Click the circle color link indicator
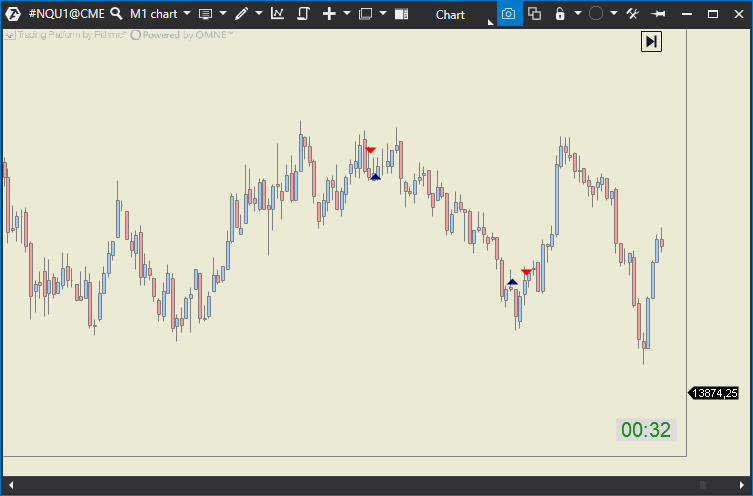This screenshot has height=496, width=753. [596, 13]
